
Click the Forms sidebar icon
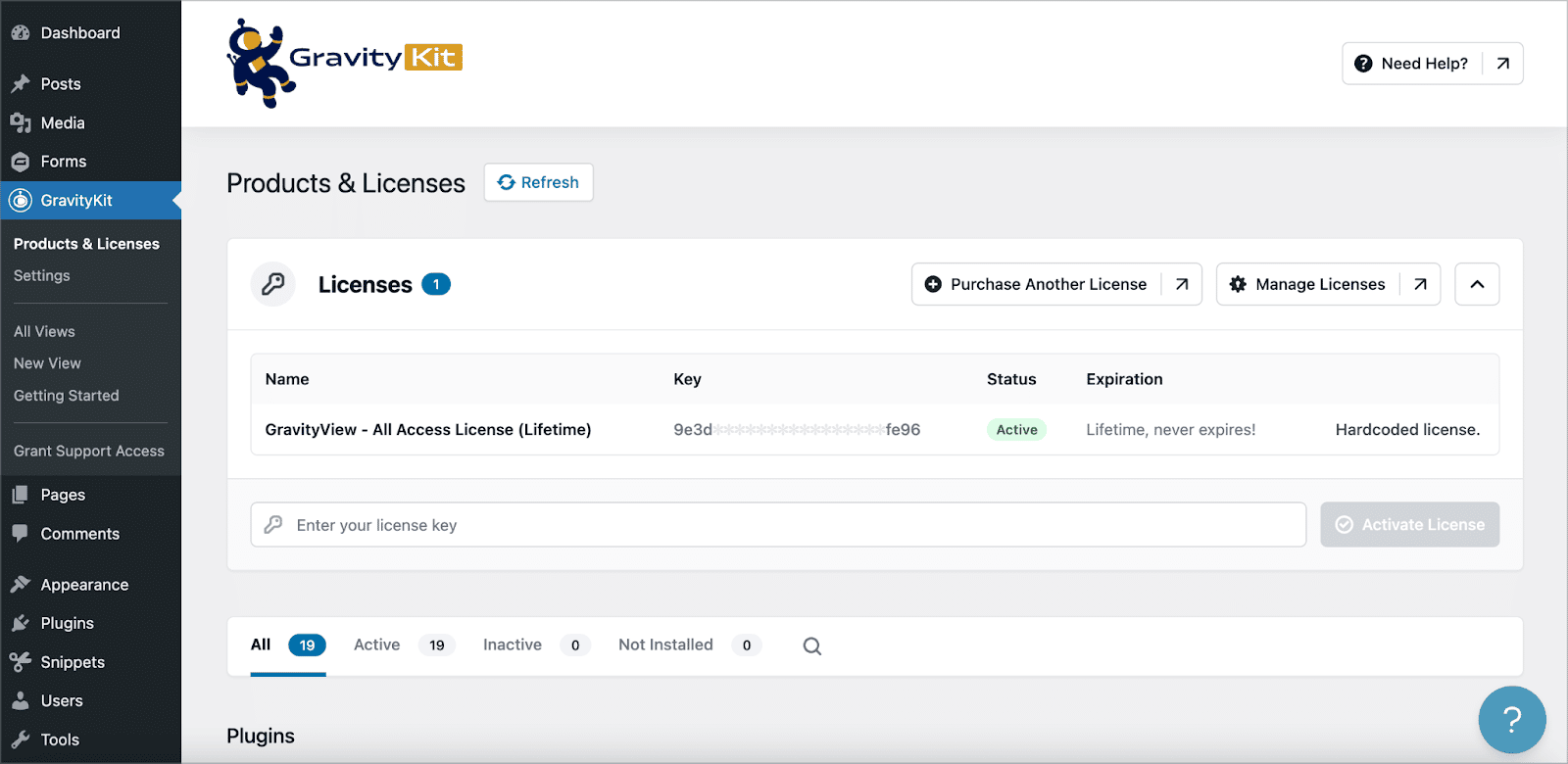(x=21, y=162)
